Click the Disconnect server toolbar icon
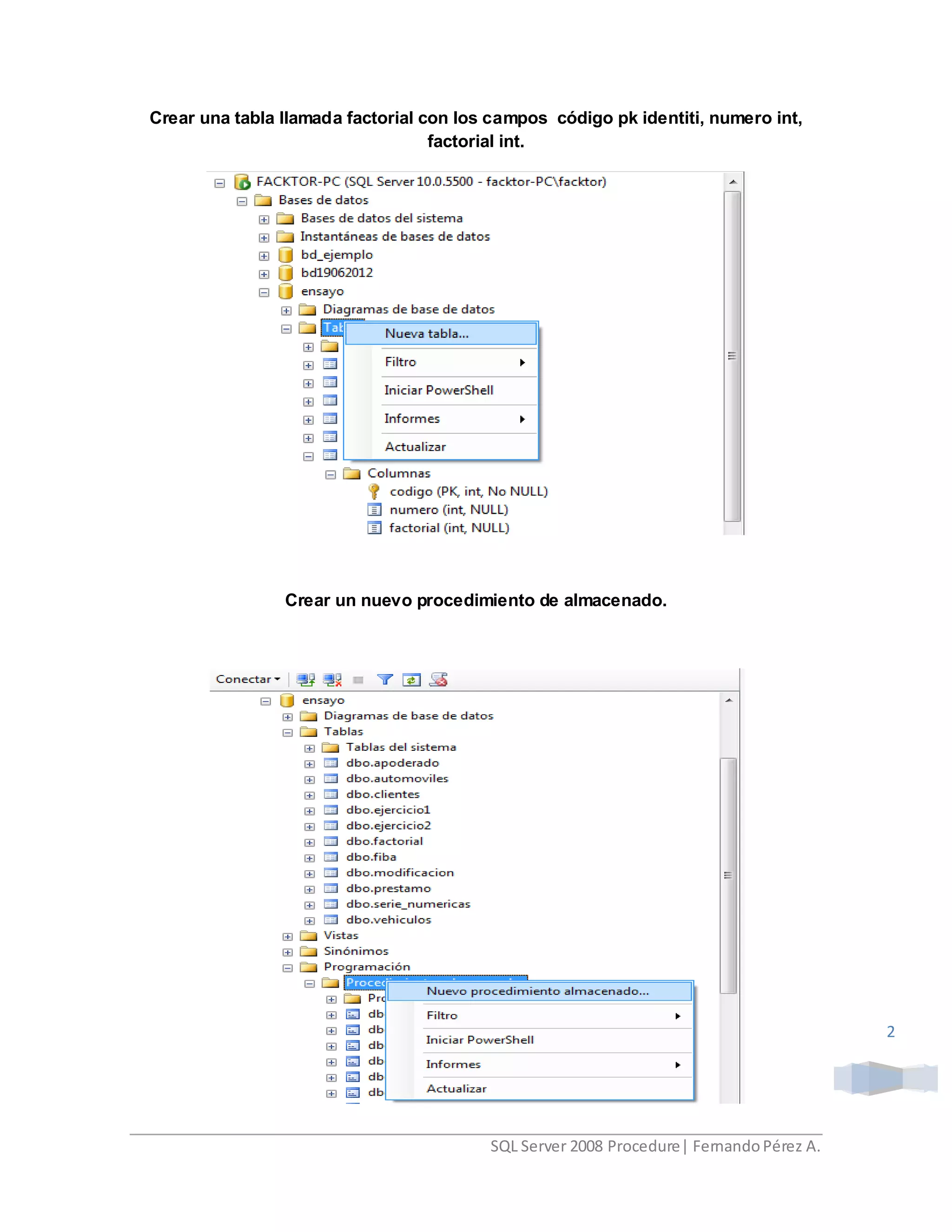 tap(332, 680)
